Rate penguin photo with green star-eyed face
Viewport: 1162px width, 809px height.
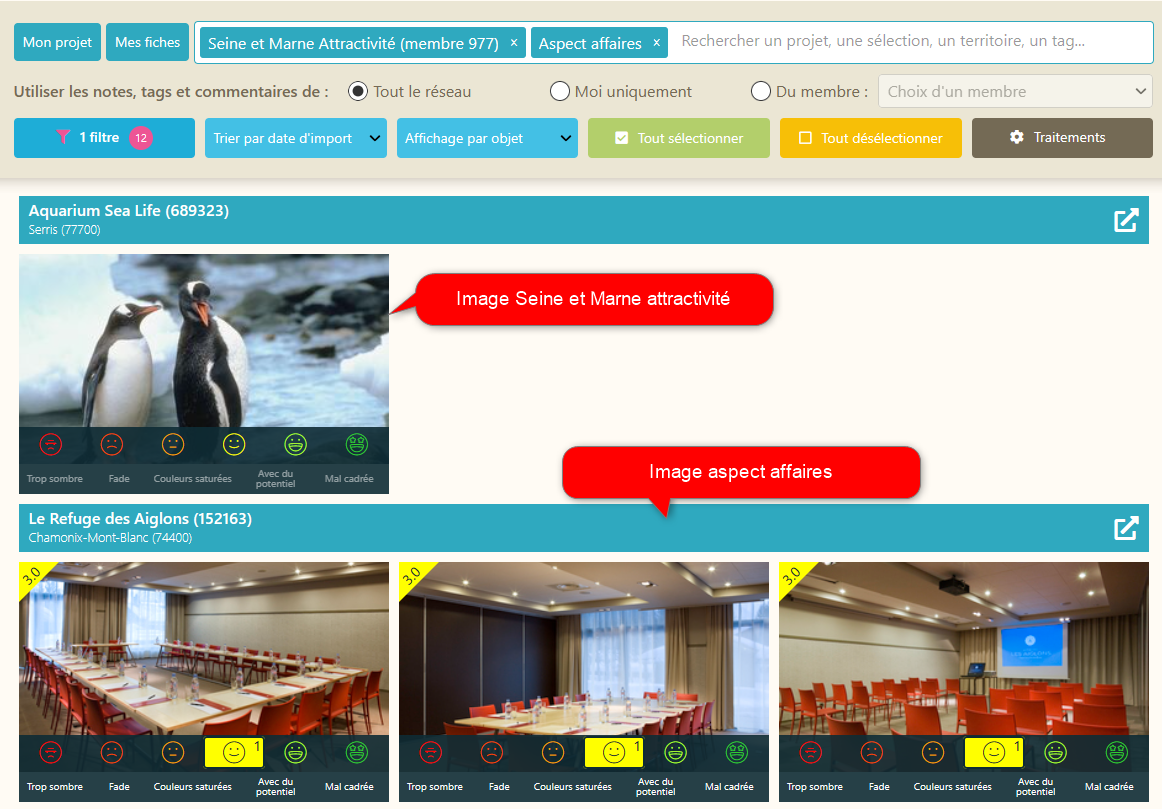[x=356, y=445]
